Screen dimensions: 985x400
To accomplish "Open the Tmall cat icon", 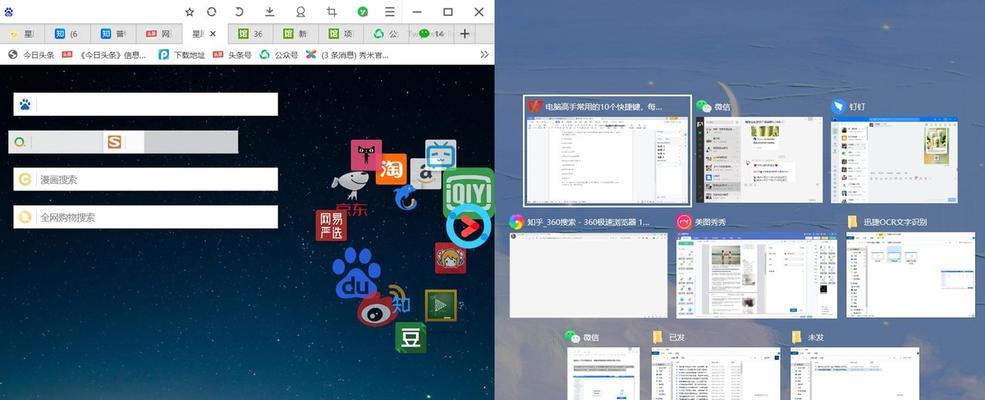I will click(x=366, y=155).
